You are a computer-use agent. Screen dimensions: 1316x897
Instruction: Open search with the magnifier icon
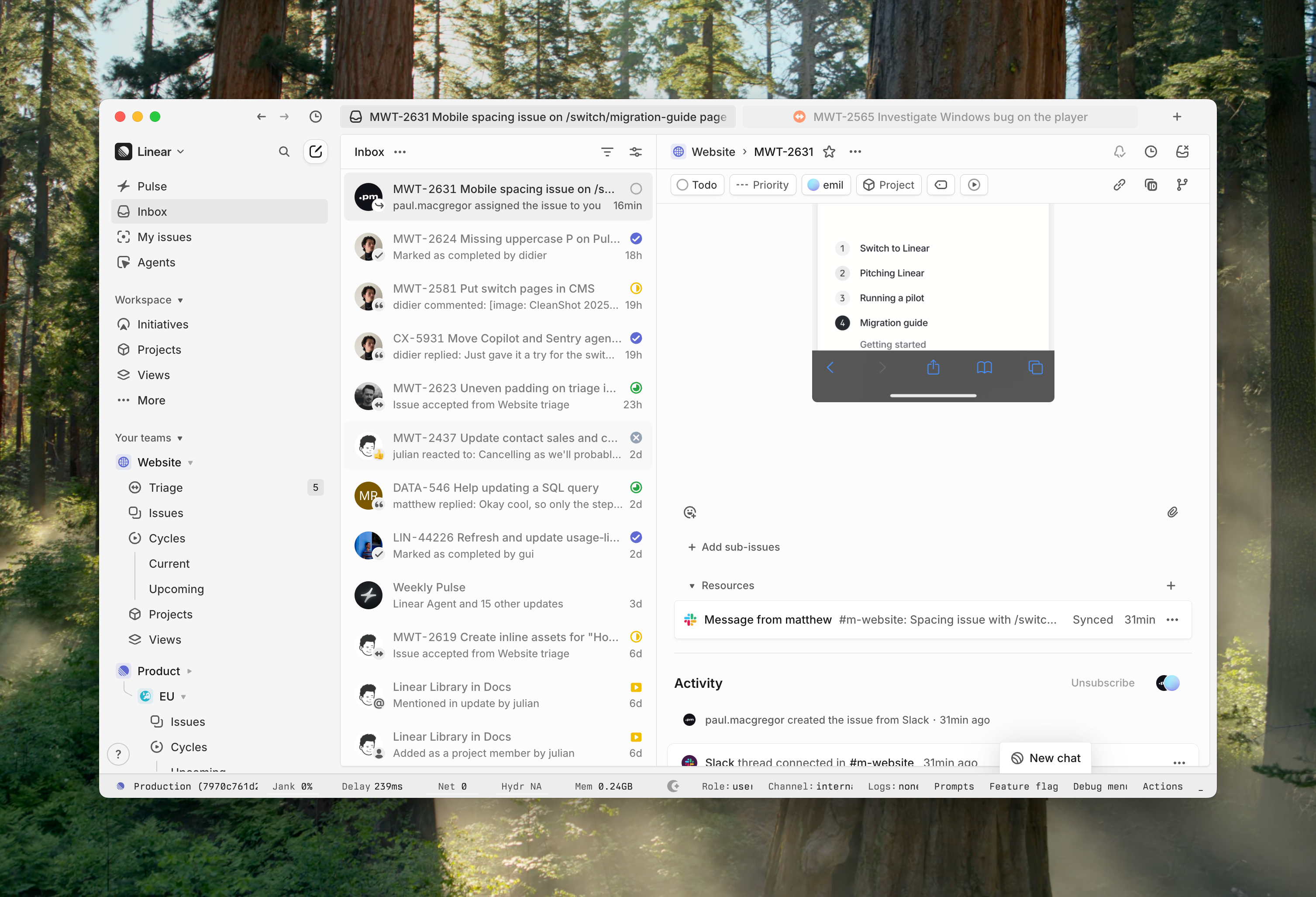pos(284,151)
